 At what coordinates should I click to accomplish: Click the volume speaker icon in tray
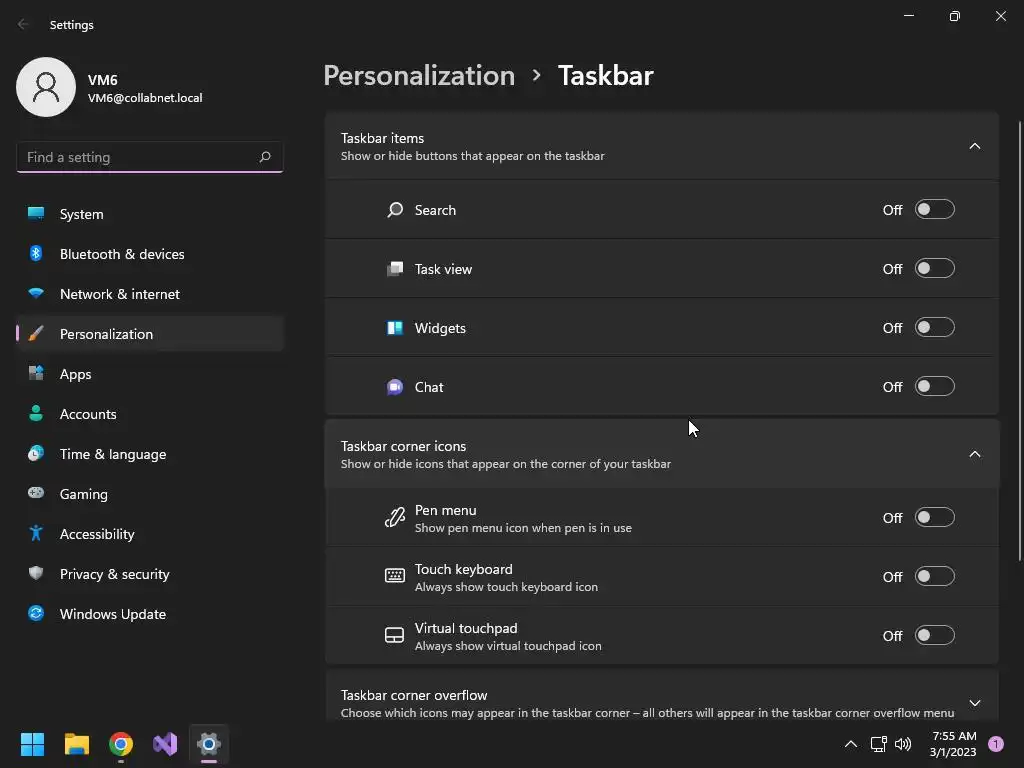[903, 744]
